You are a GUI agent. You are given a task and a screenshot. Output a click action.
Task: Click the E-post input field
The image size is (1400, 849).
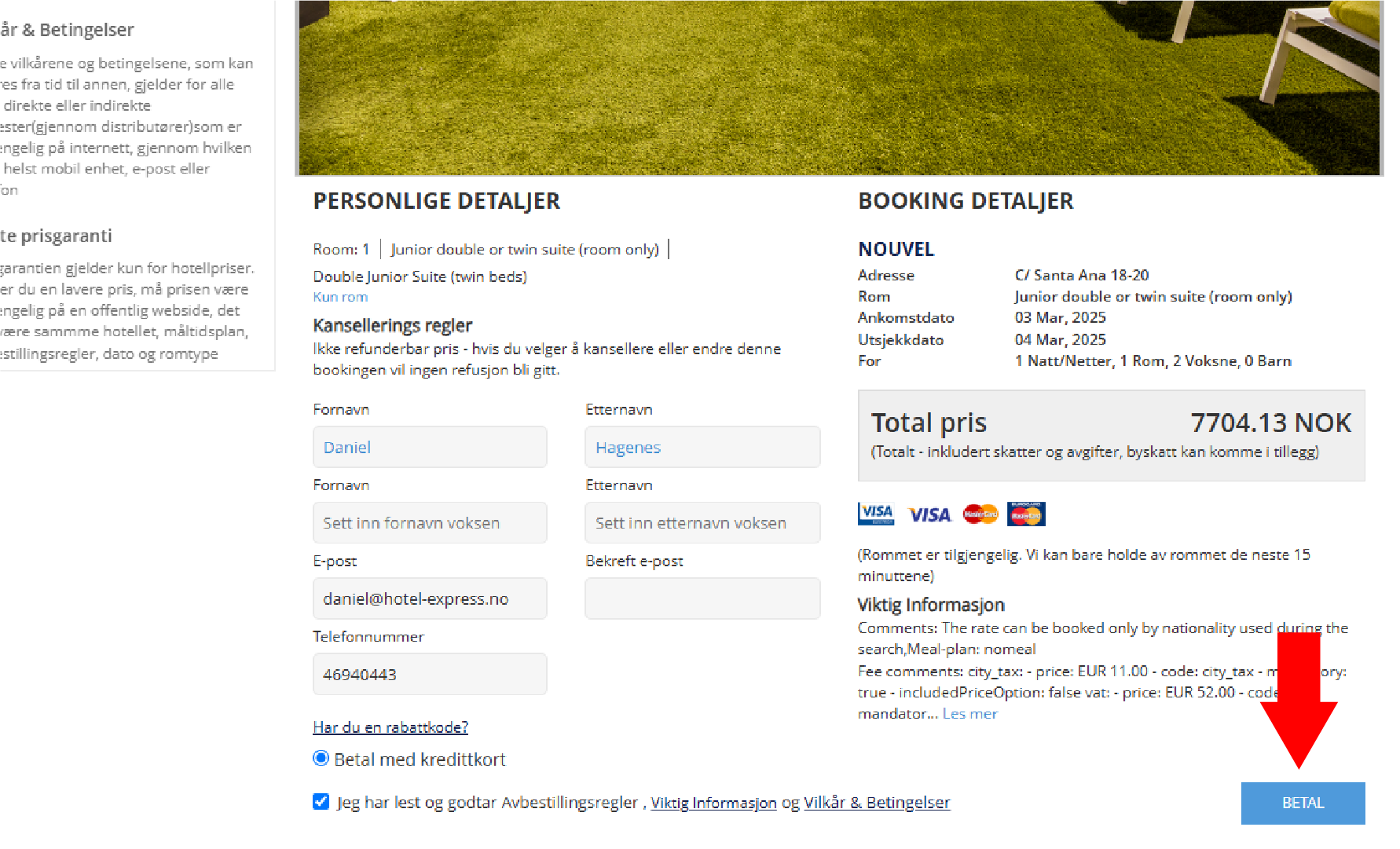tap(430, 598)
